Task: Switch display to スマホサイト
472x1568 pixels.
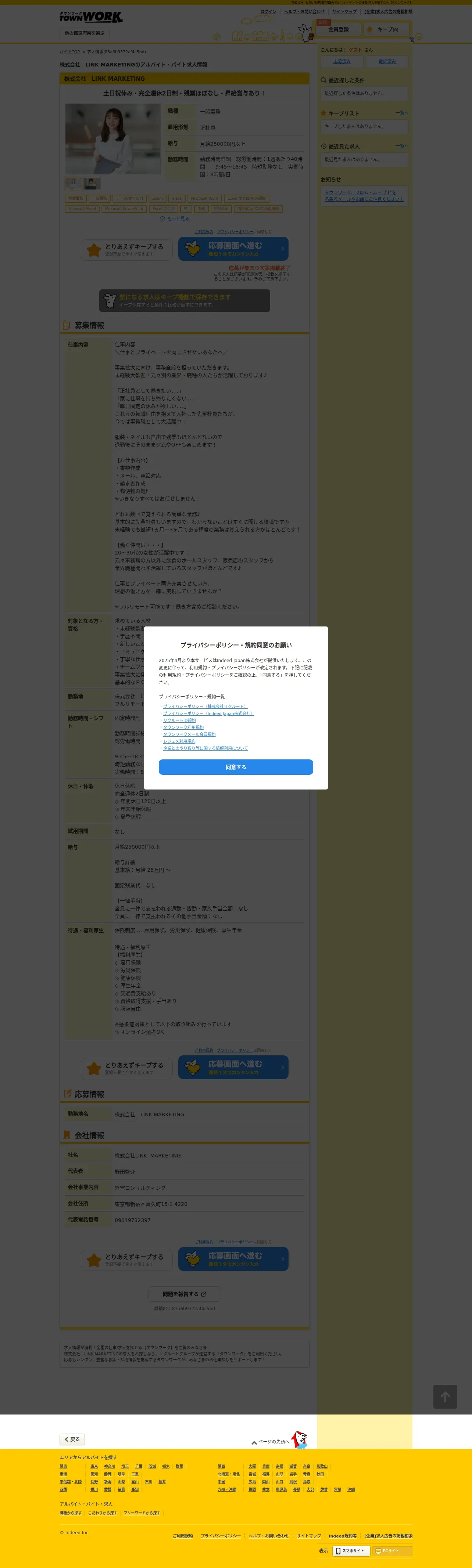Action: tap(351, 1551)
